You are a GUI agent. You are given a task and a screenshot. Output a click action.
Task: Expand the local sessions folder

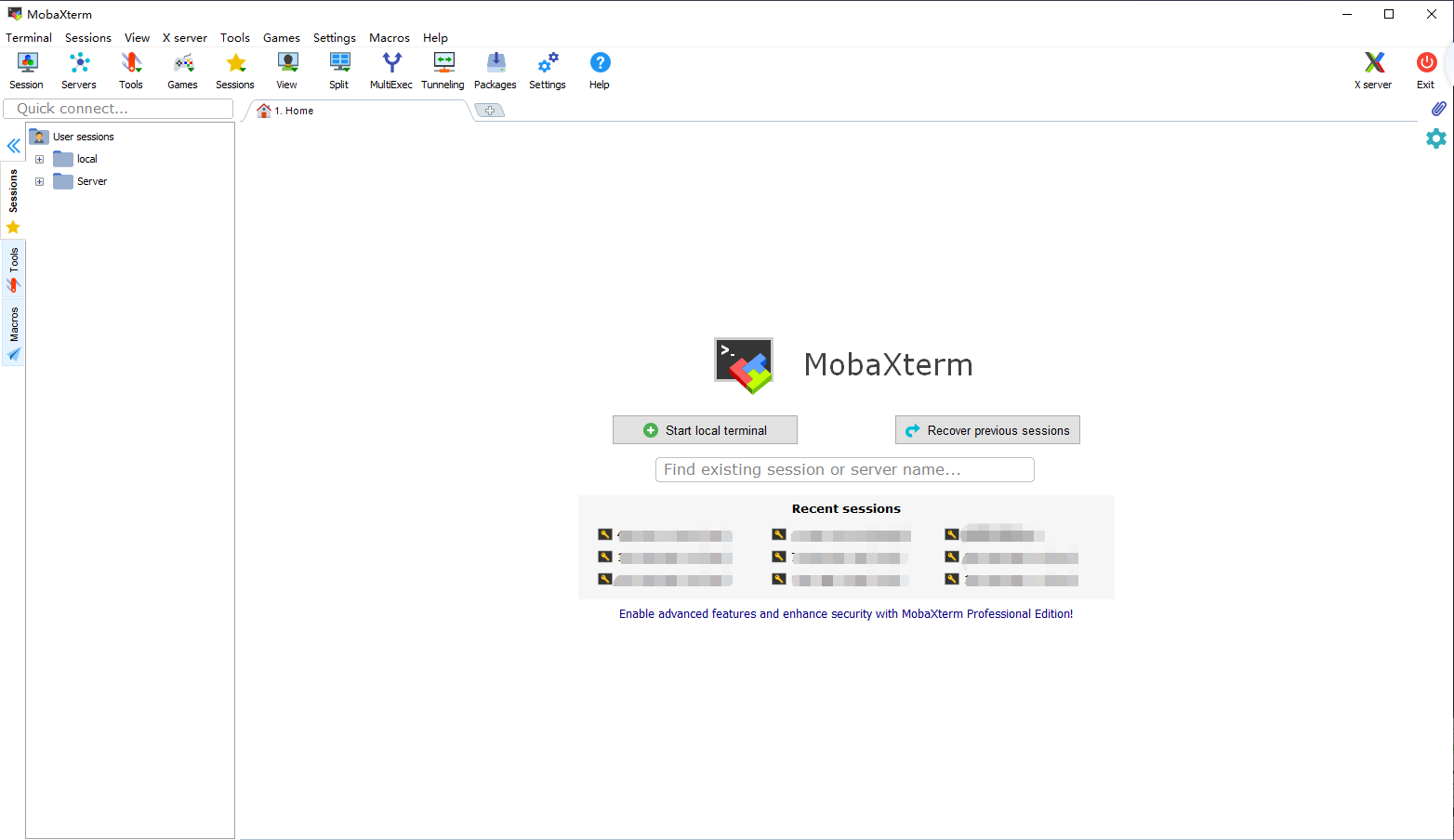click(x=39, y=159)
